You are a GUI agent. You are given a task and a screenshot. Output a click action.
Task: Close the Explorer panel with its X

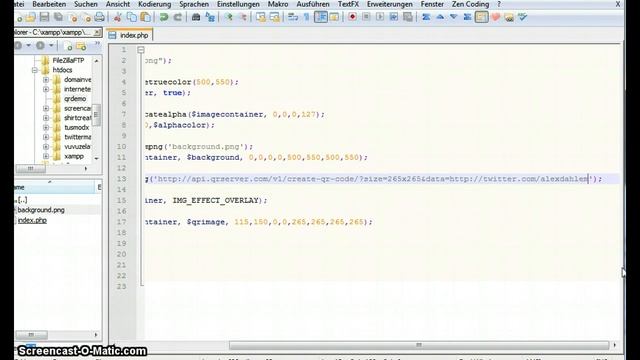(x=97, y=32)
